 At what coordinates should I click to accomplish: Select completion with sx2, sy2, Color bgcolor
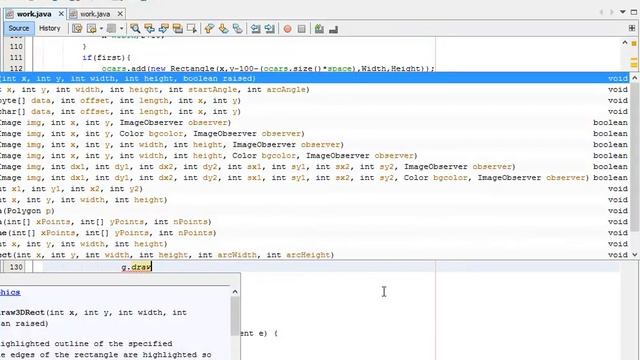314,178
